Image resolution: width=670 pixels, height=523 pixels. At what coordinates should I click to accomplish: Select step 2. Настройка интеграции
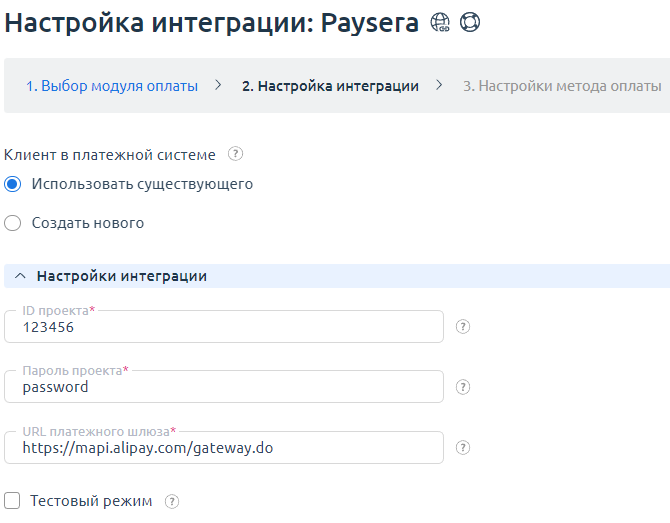330,86
